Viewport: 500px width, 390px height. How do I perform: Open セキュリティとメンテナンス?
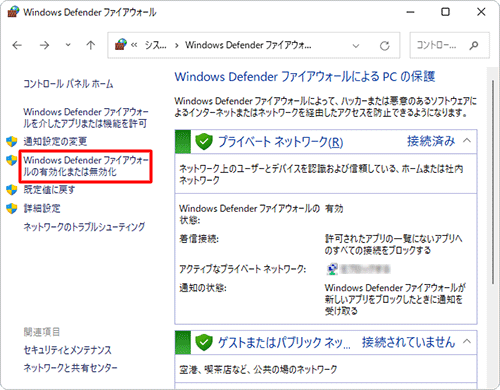[67, 350]
